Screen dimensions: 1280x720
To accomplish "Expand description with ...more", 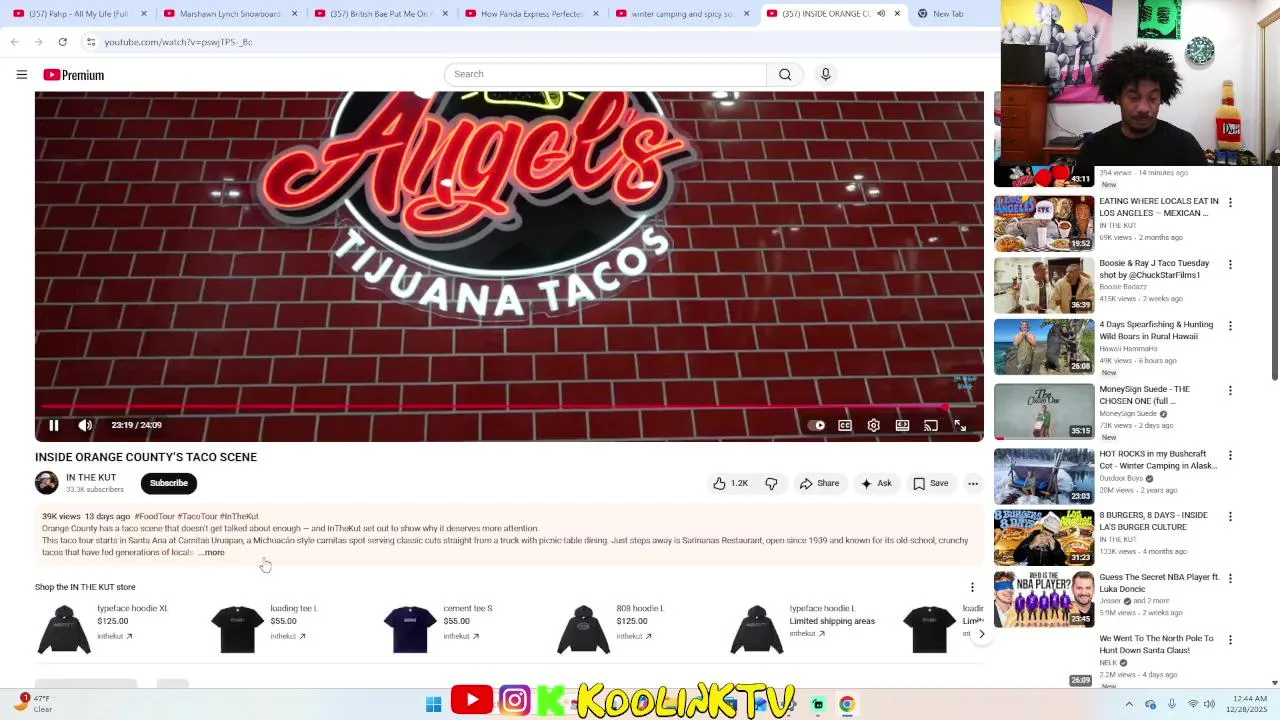I will 212,552.
